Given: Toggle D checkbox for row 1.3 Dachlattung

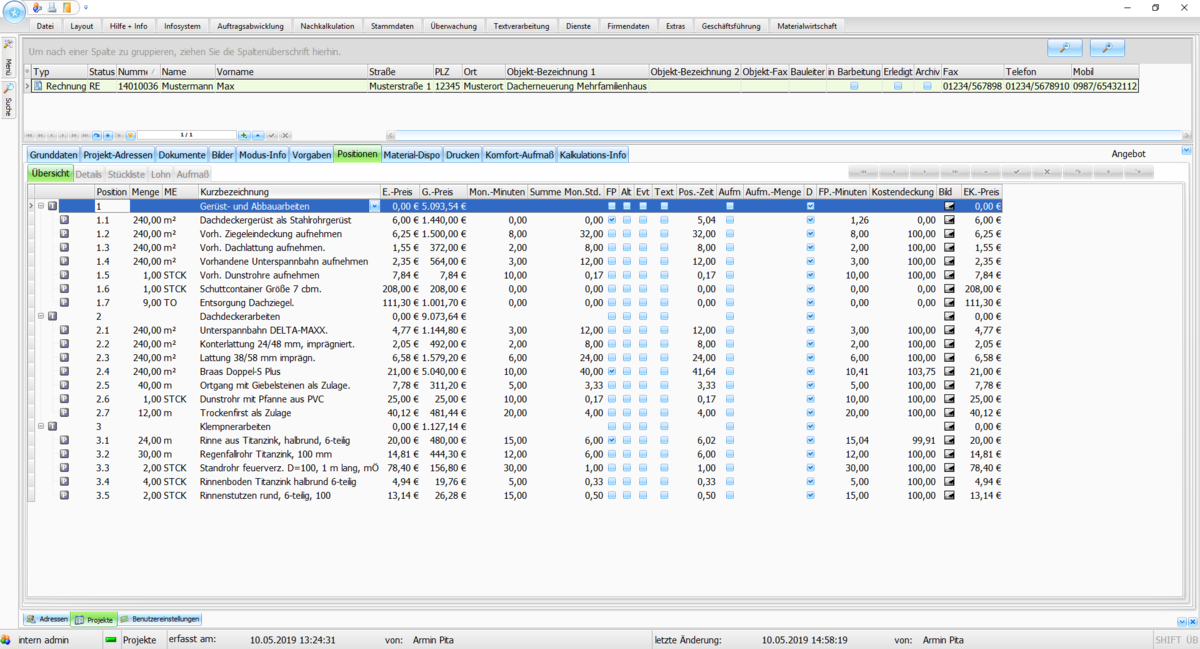Looking at the screenshot, I should point(810,247).
